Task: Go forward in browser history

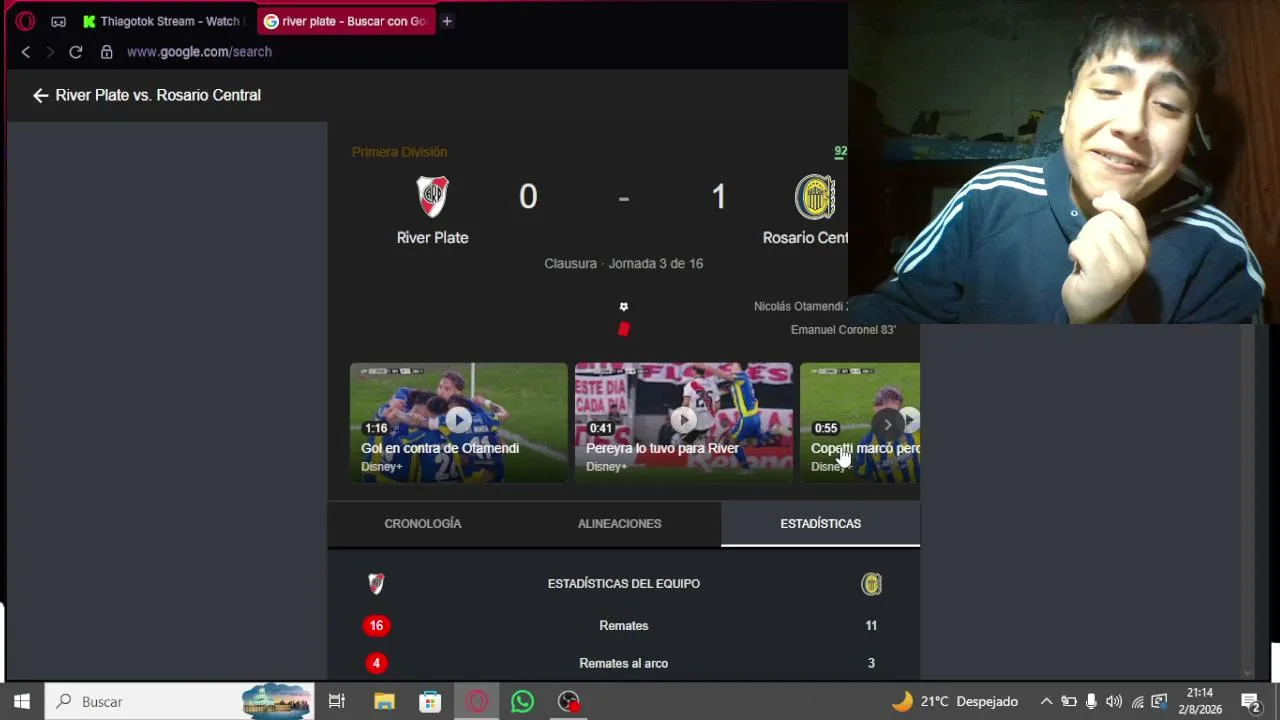Action: click(50, 52)
